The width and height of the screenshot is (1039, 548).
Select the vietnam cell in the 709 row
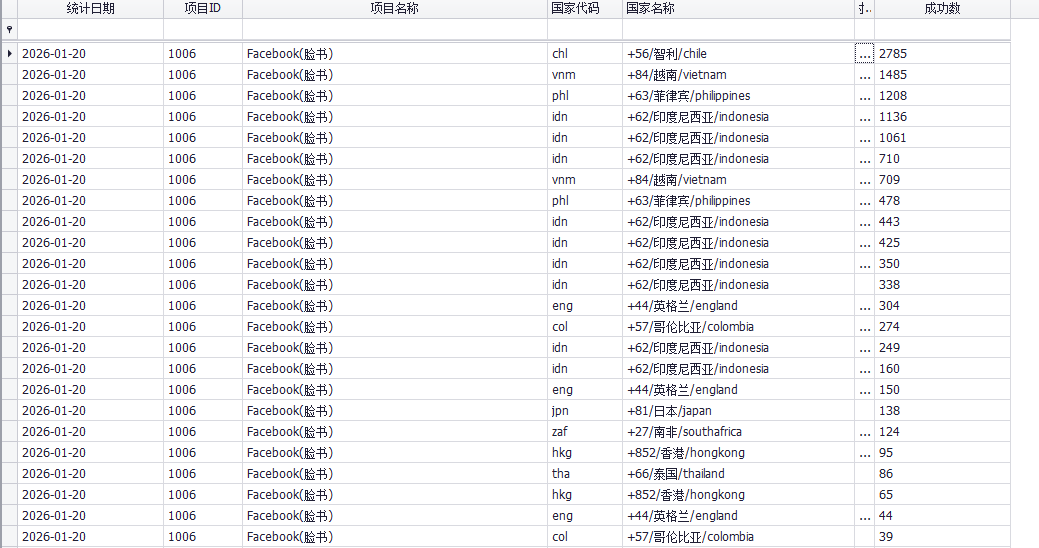pyautogui.click(x=738, y=180)
